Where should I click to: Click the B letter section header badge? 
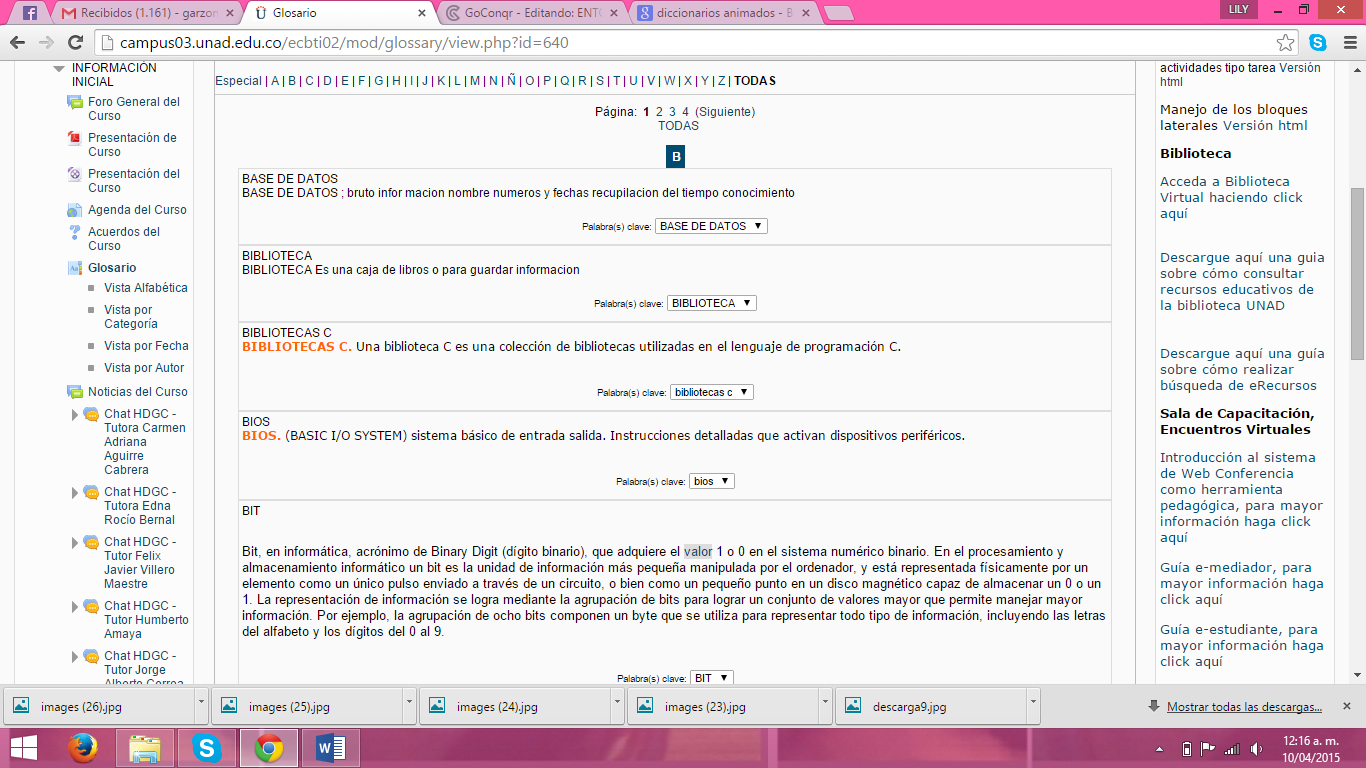click(676, 157)
